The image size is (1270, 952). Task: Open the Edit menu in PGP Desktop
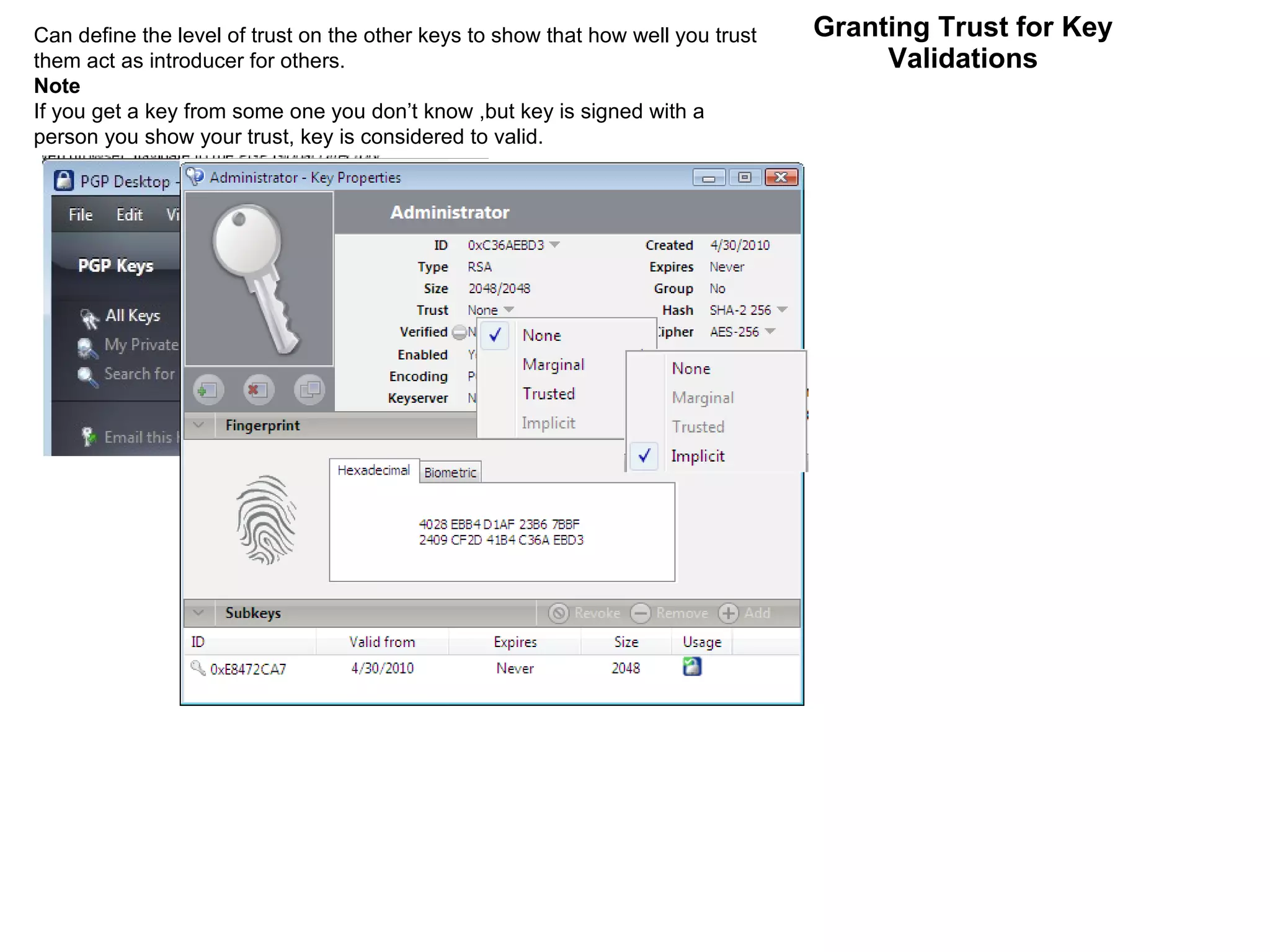point(130,215)
